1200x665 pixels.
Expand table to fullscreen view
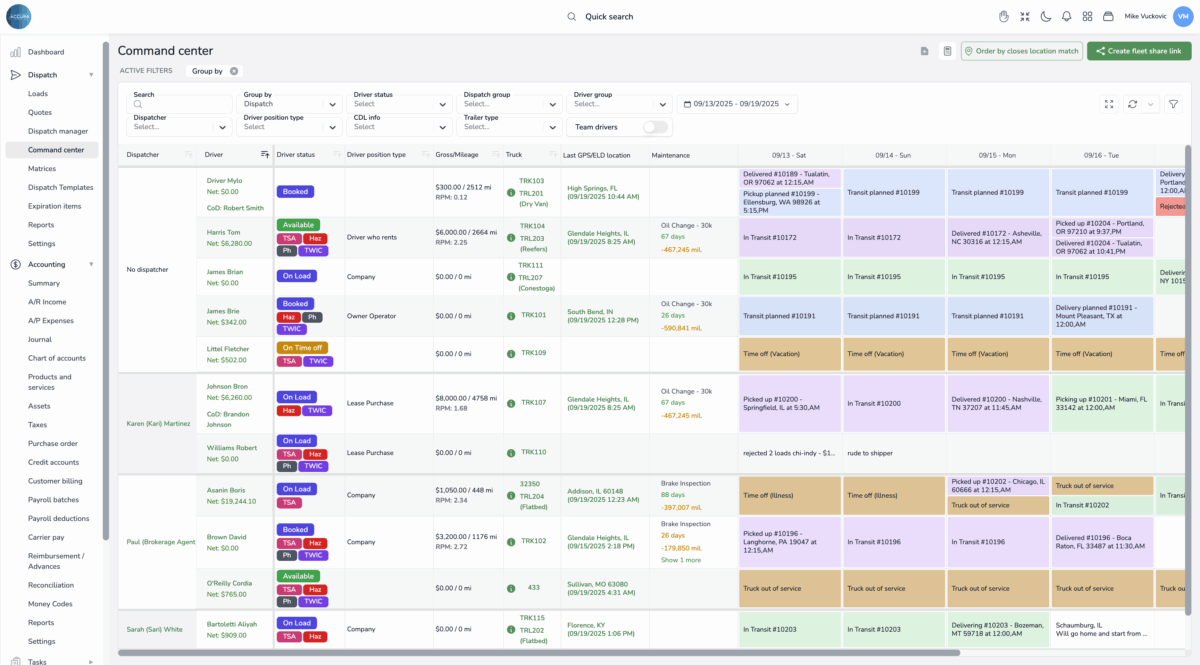pyautogui.click(x=1108, y=104)
